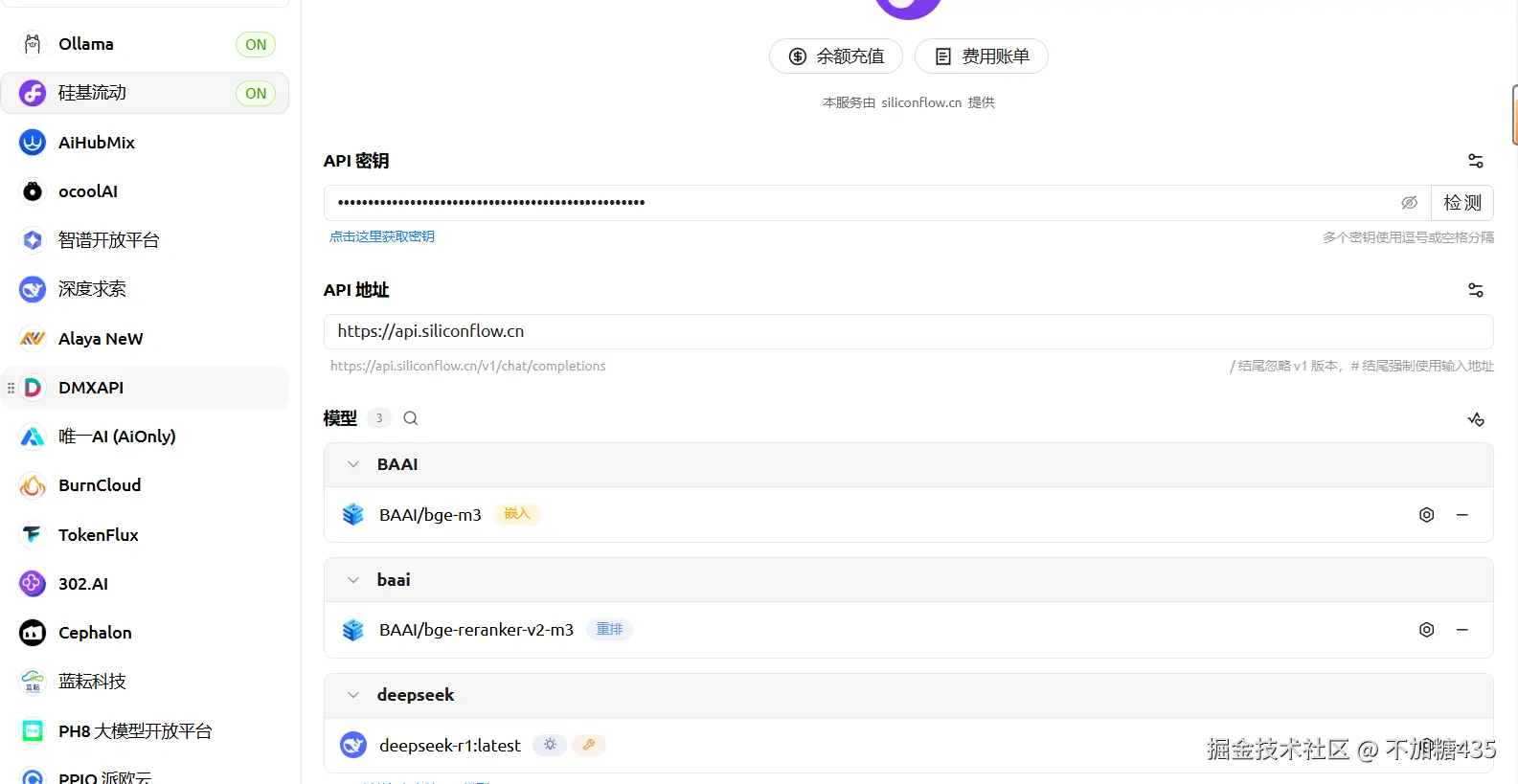Click the ocoolAI black logo icon

[33, 191]
